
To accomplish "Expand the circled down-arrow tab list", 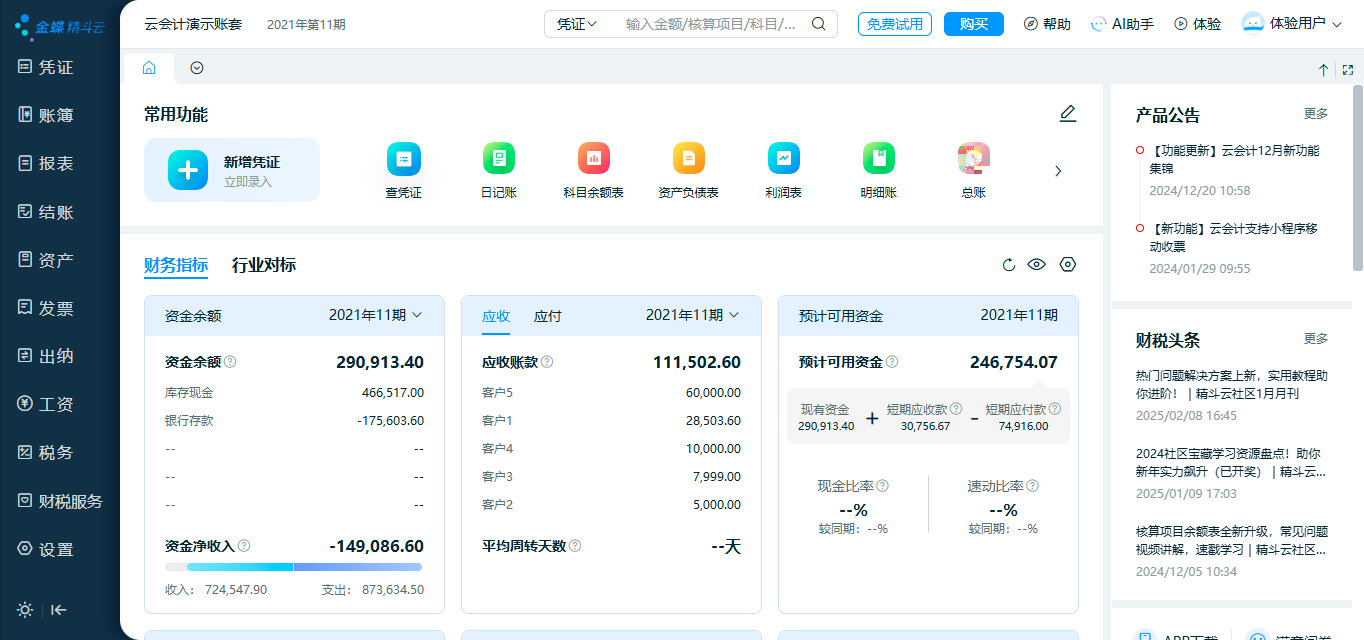I will [x=197, y=68].
